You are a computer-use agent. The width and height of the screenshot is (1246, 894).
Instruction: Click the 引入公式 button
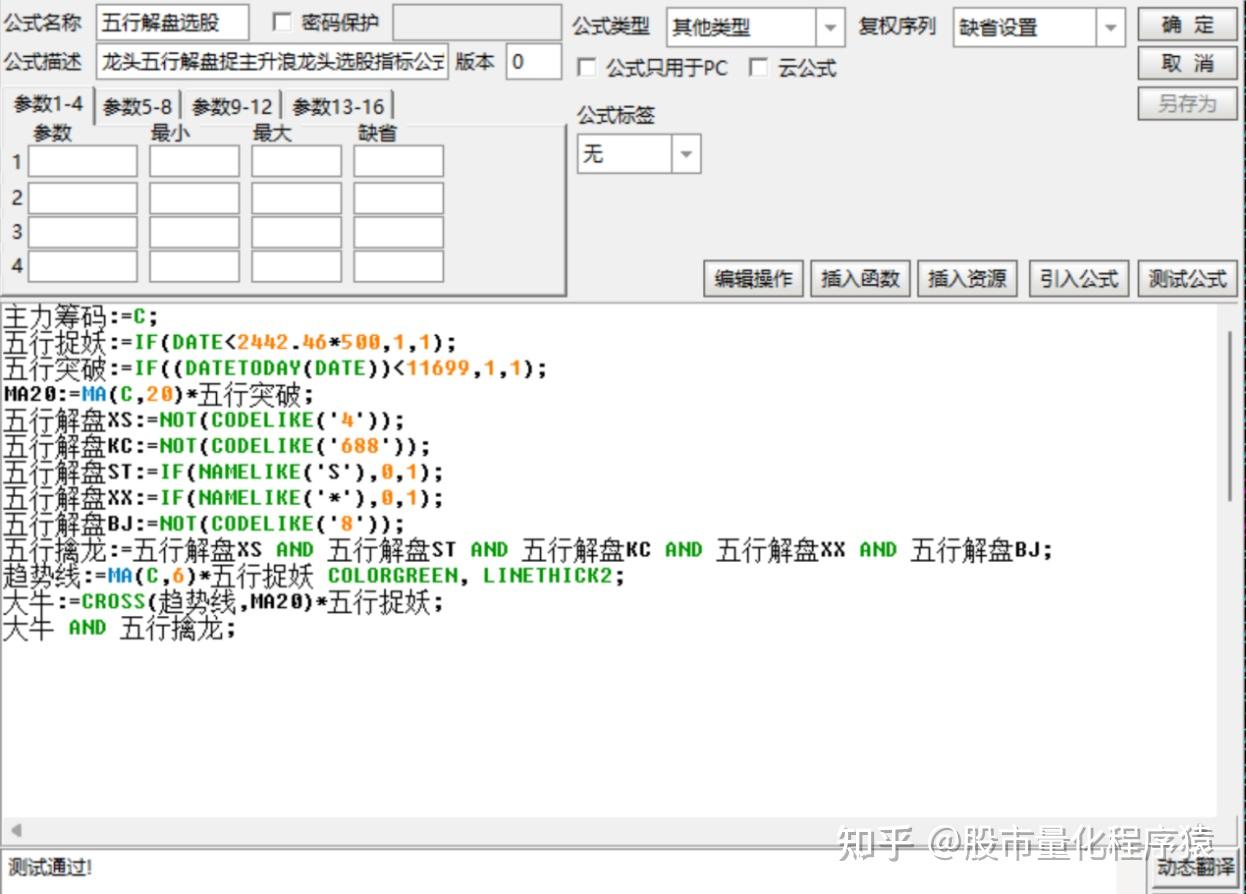pos(1079,279)
